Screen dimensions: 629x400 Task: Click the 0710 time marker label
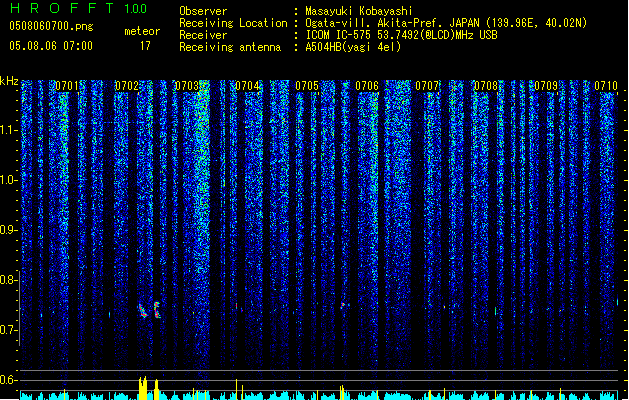(x=606, y=86)
